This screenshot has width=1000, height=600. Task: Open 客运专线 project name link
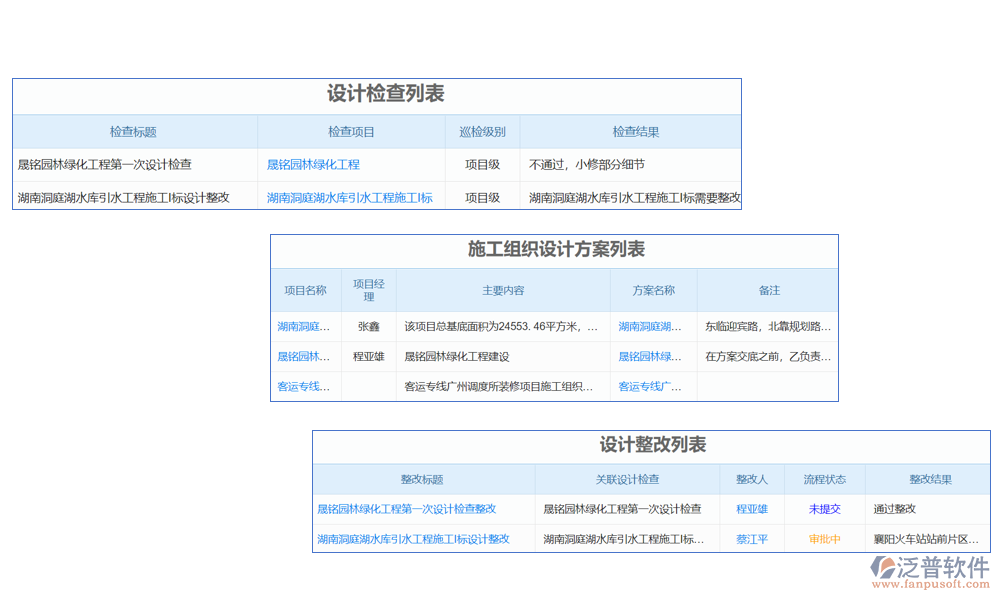[304, 386]
